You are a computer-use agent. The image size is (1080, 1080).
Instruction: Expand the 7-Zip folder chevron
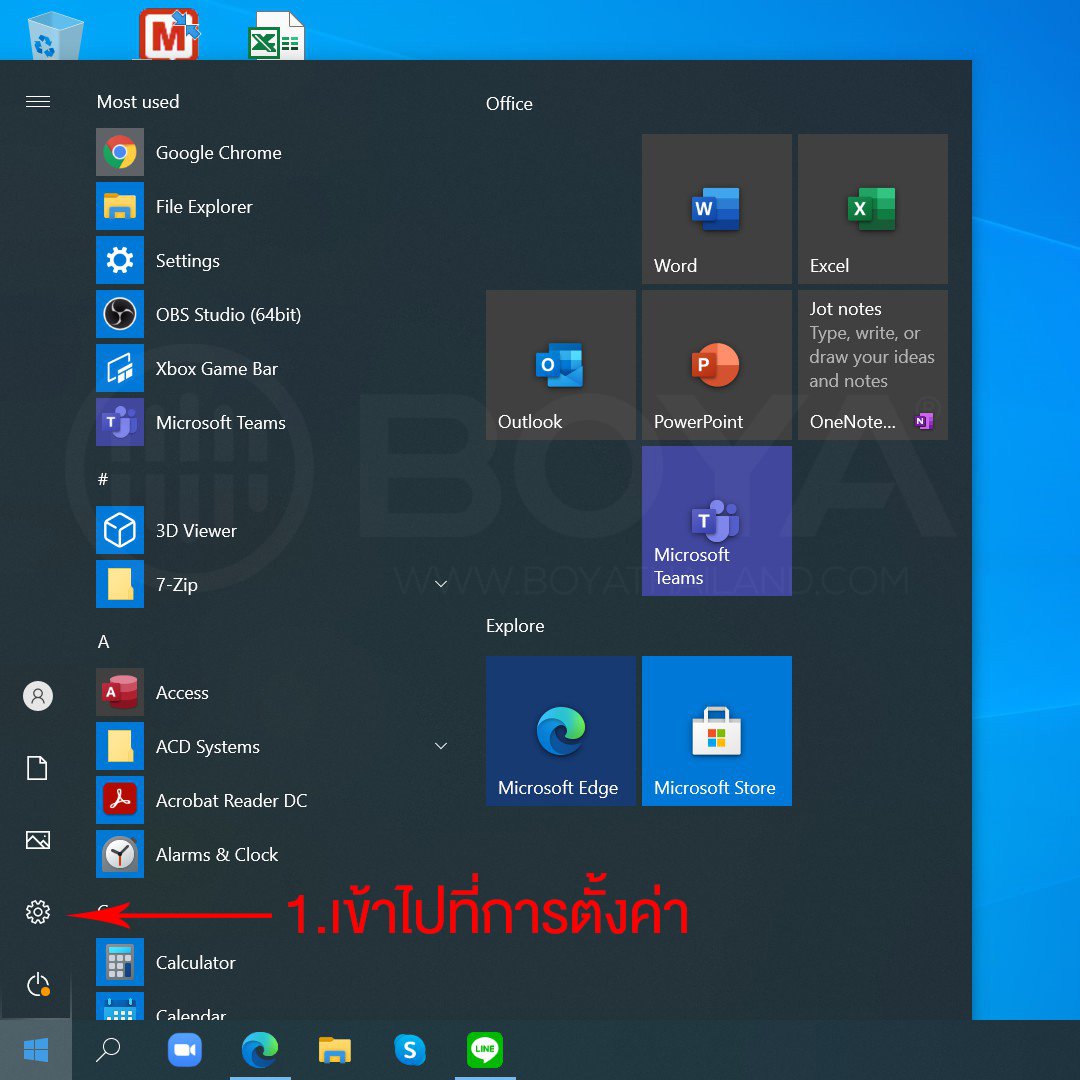pos(440,584)
